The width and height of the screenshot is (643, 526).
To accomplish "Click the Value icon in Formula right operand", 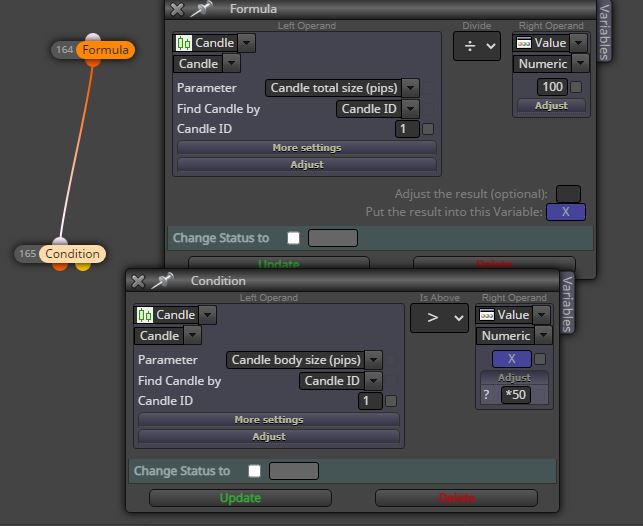I will (524, 43).
